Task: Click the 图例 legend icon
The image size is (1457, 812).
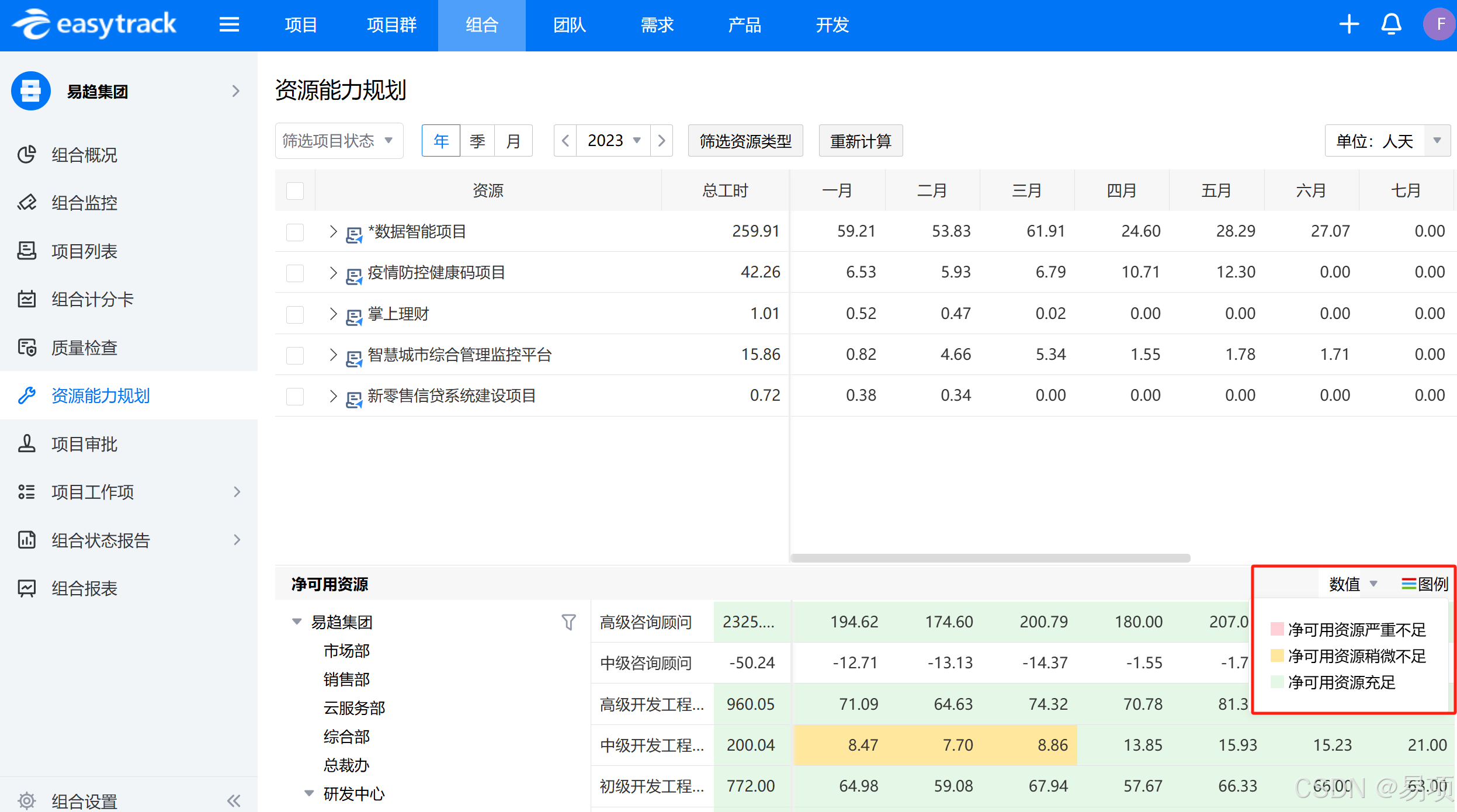Action: click(1409, 584)
